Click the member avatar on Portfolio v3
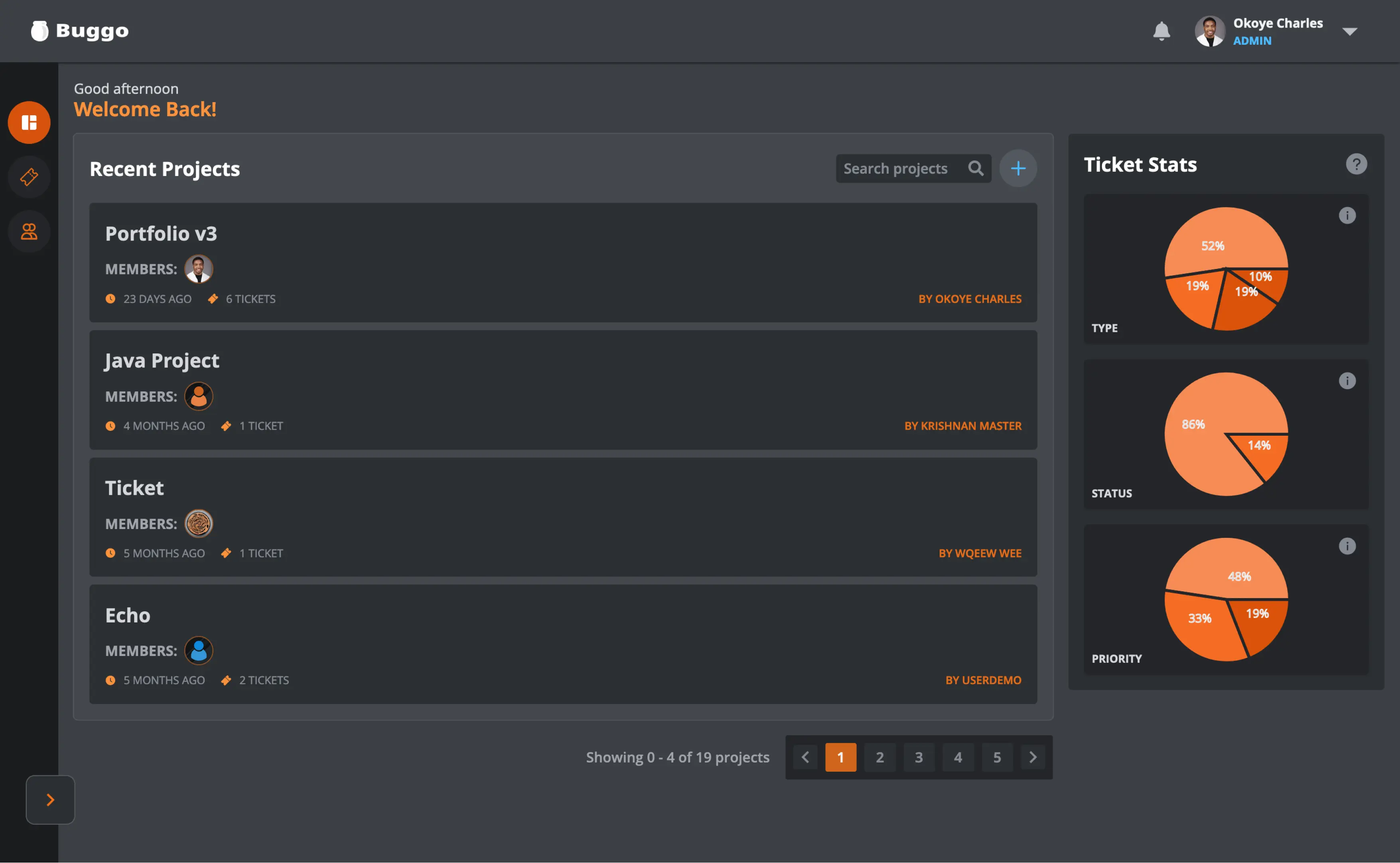The width and height of the screenshot is (1400, 863). click(x=199, y=268)
